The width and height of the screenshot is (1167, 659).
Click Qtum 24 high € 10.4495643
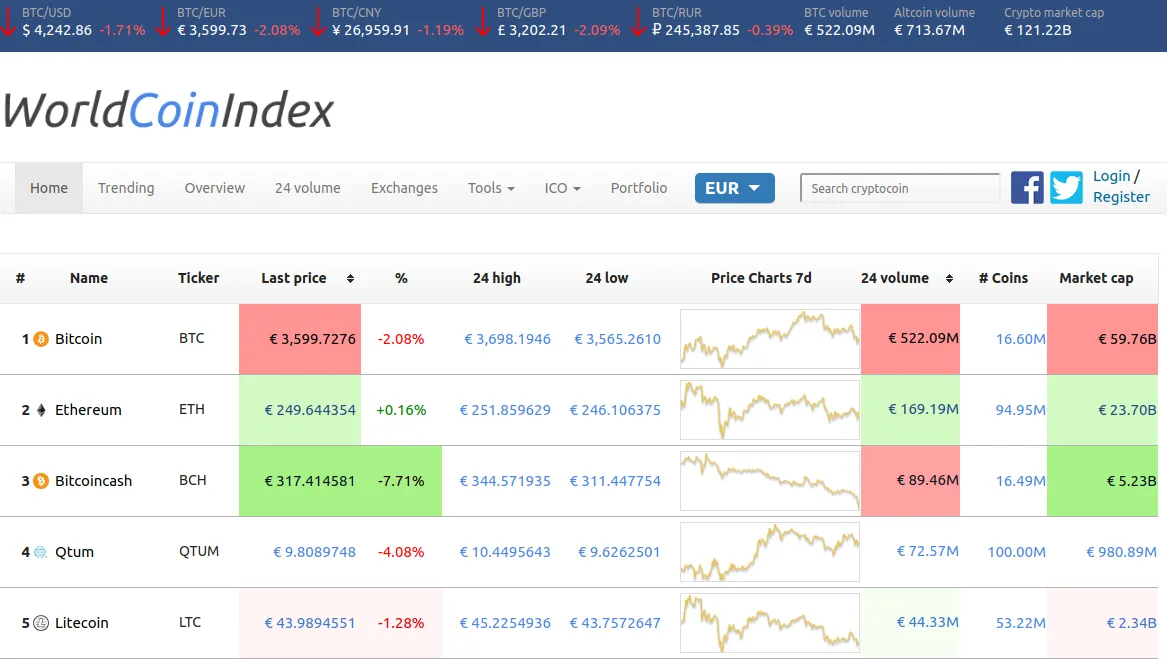tap(505, 553)
